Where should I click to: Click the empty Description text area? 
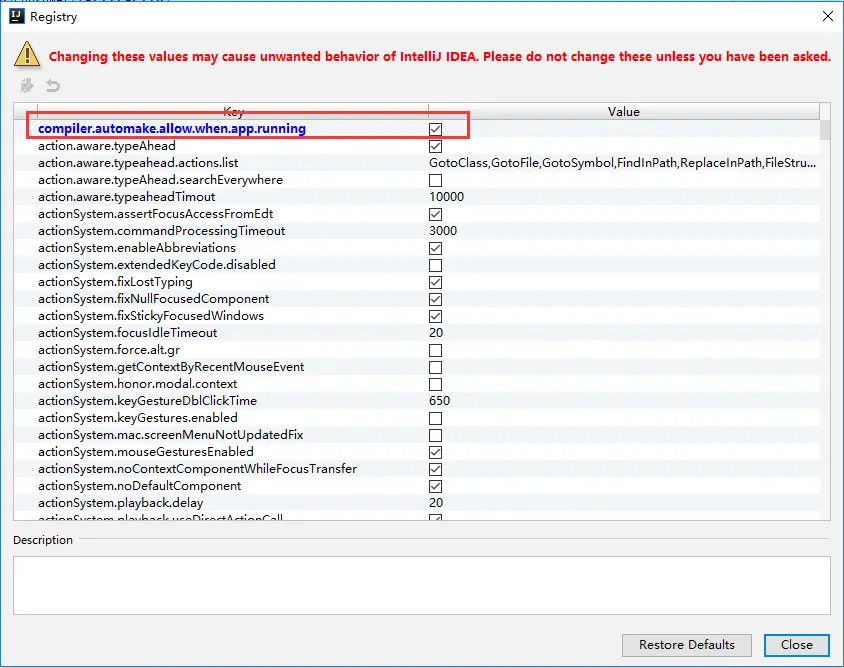(422, 585)
